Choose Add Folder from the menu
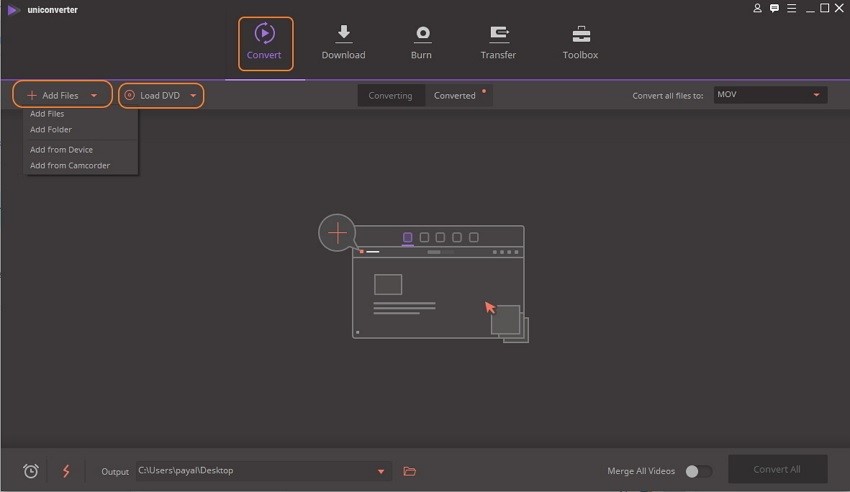 pyautogui.click(x=51, y=130)
